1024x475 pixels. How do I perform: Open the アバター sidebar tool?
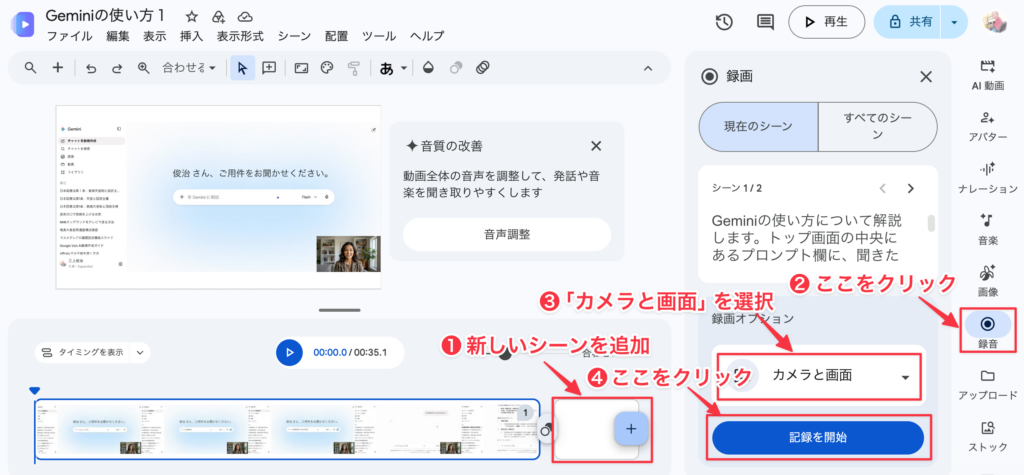(987, 126)
